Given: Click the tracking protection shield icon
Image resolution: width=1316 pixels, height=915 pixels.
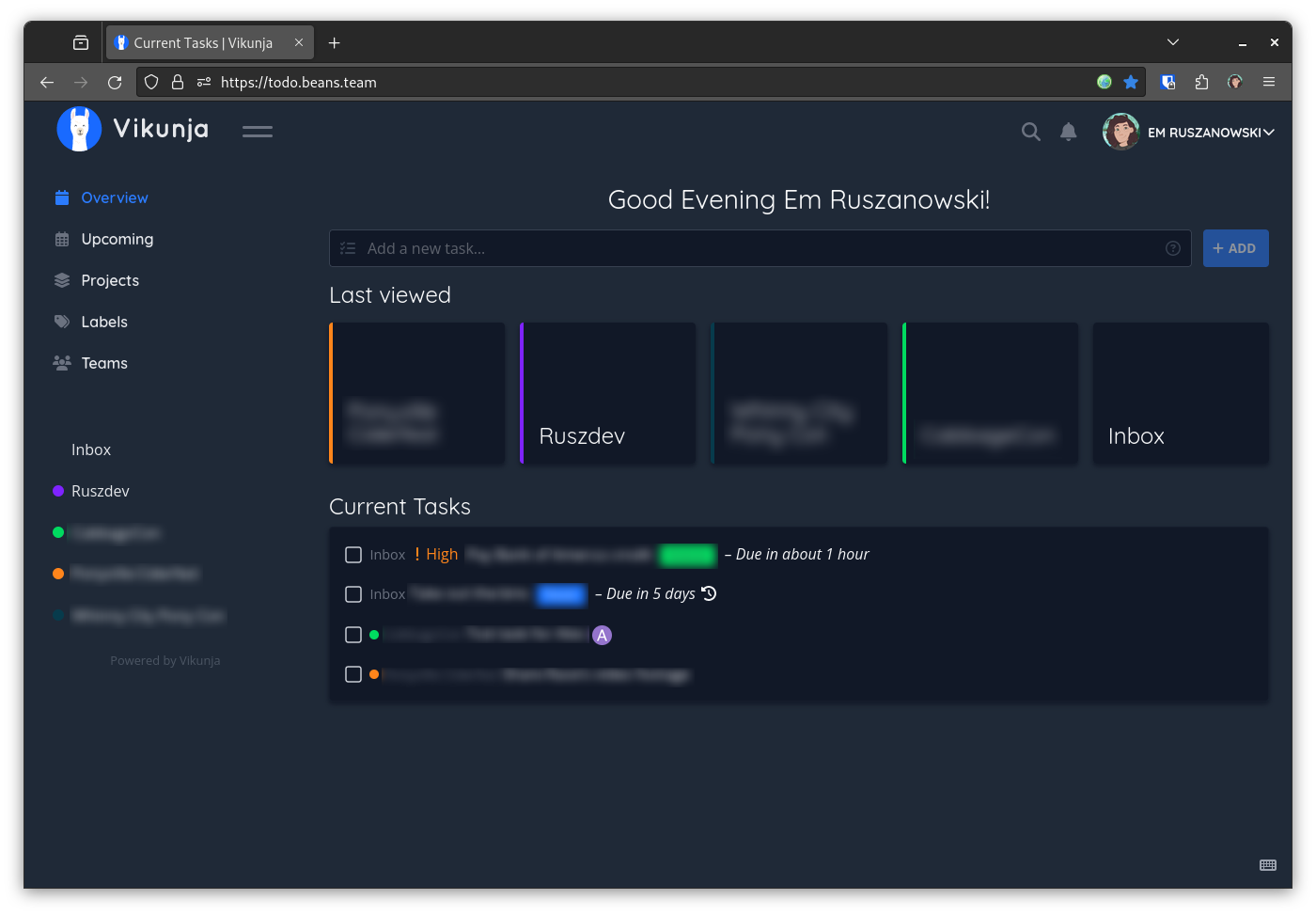Looking at the screenshot, I should [x=151, y=82].
